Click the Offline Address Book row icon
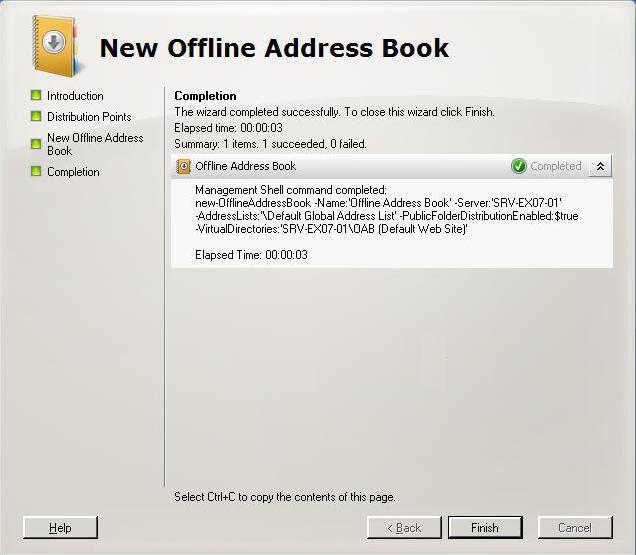Image resolution: width=636 pixels, height=555 pixels. coord(183,166)
